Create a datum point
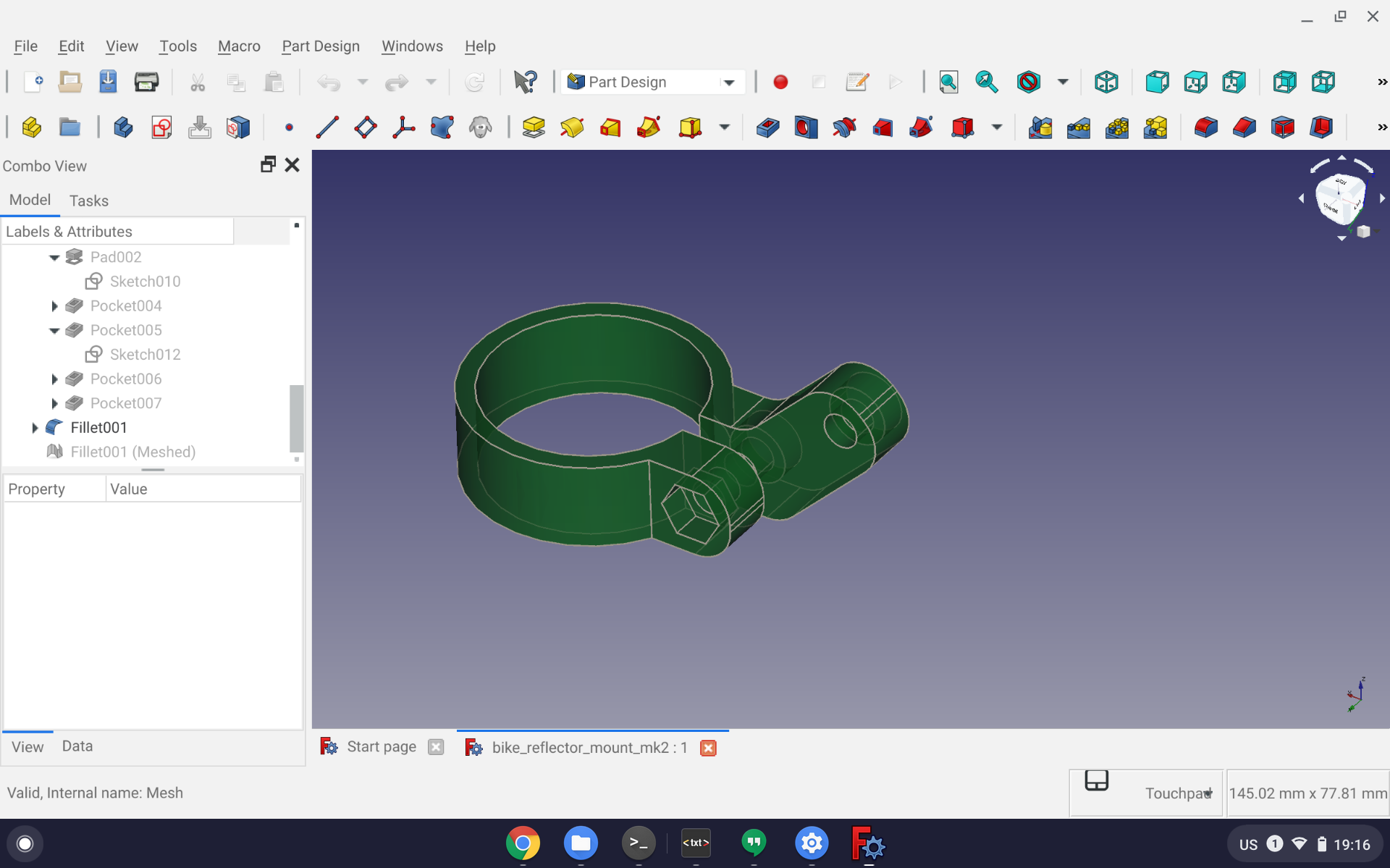The width and height of the screenshot is (1390, 868). pyautogui.click(x=289, y=127)
